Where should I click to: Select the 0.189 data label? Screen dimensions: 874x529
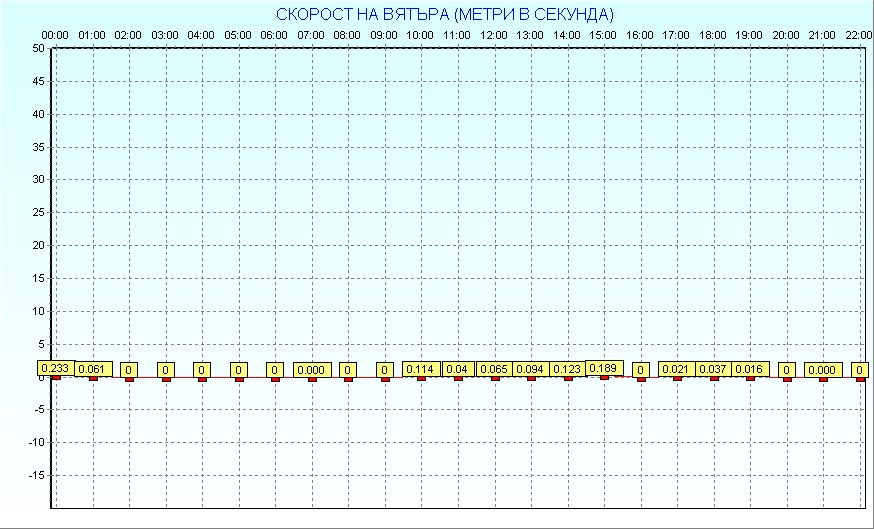604,368
